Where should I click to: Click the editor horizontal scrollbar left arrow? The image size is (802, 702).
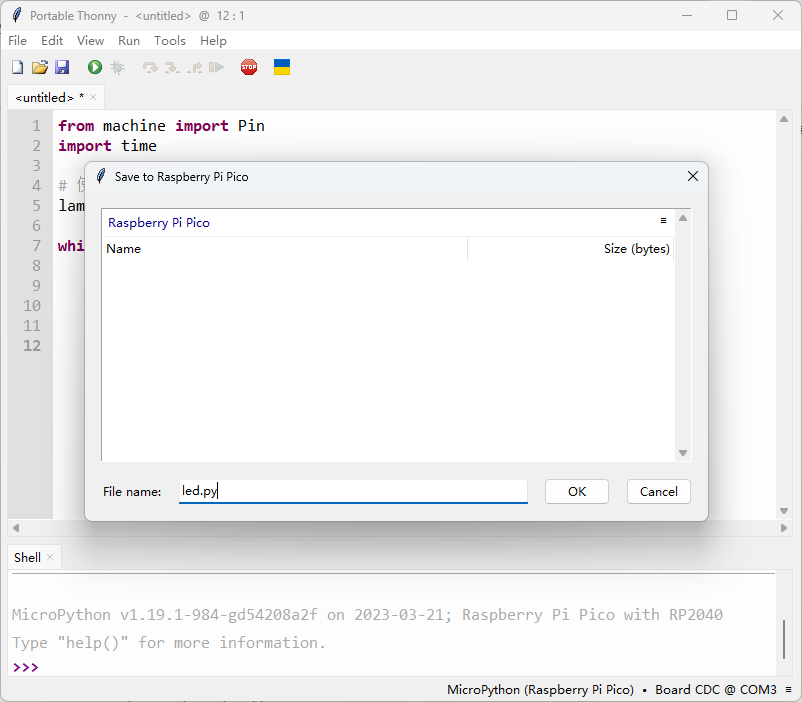point(16,528)
